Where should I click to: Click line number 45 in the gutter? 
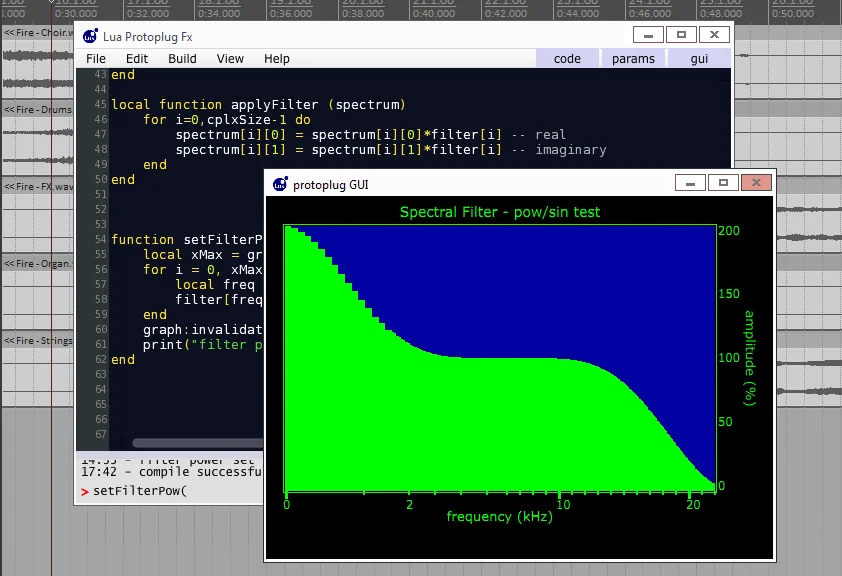click(x=100, y=105)
